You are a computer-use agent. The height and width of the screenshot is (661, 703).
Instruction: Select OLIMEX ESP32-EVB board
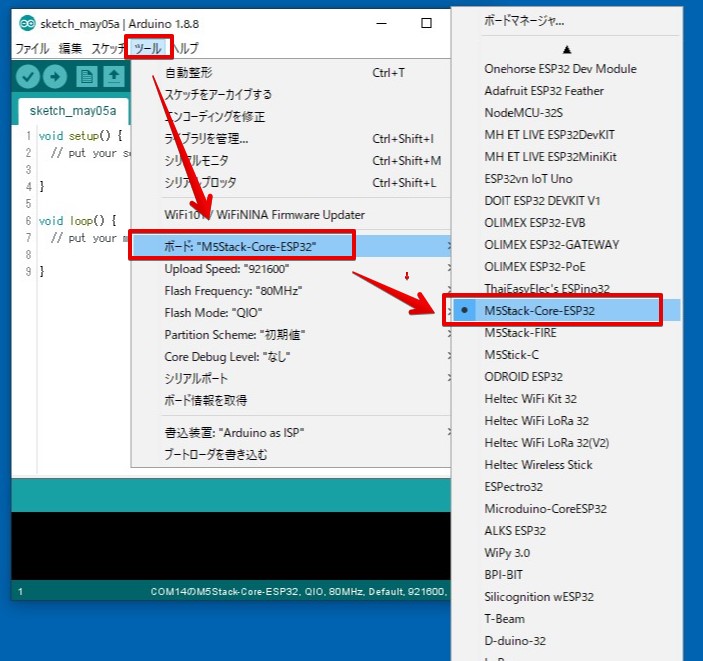(567, 223)
